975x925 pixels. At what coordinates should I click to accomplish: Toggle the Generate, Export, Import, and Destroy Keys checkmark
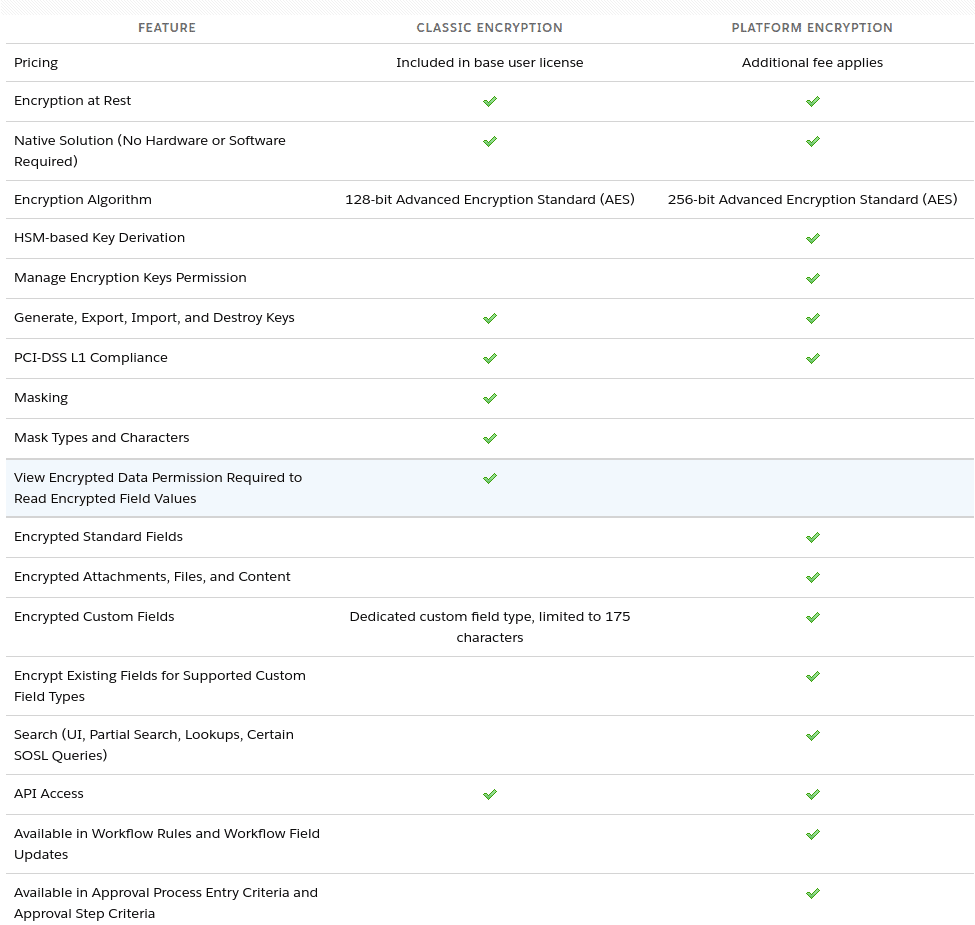click(x=490, y=318)
